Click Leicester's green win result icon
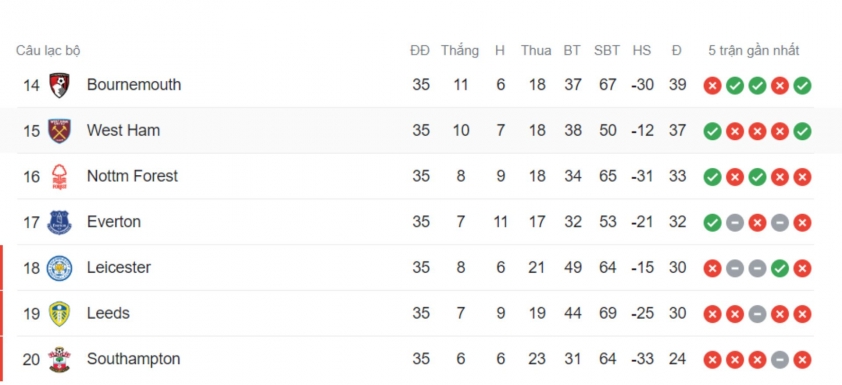Image resolution: width=842 pixels, height=385 pixels. coord(780,268)
